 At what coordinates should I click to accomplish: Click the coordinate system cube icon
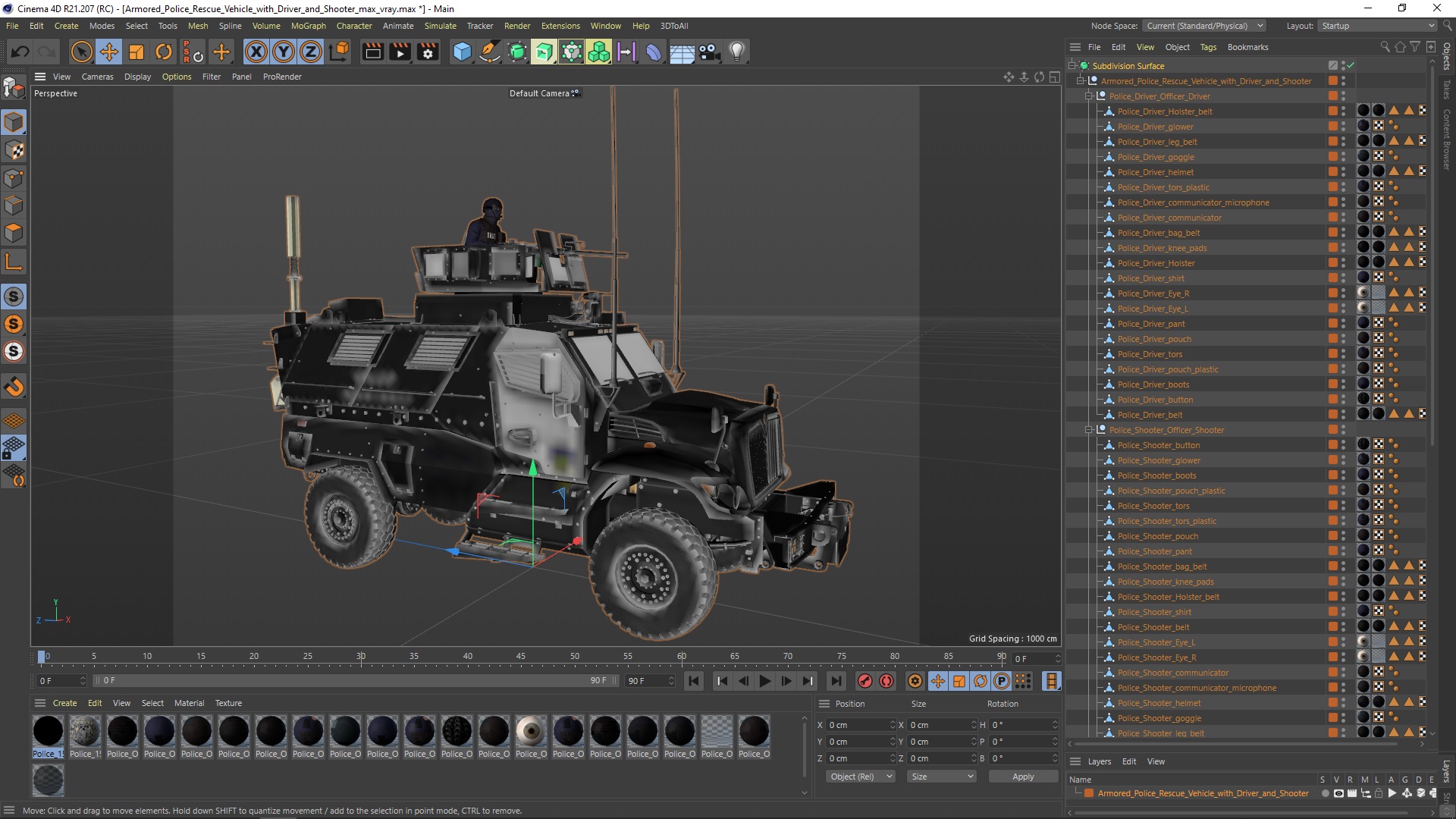coord(340,52)
